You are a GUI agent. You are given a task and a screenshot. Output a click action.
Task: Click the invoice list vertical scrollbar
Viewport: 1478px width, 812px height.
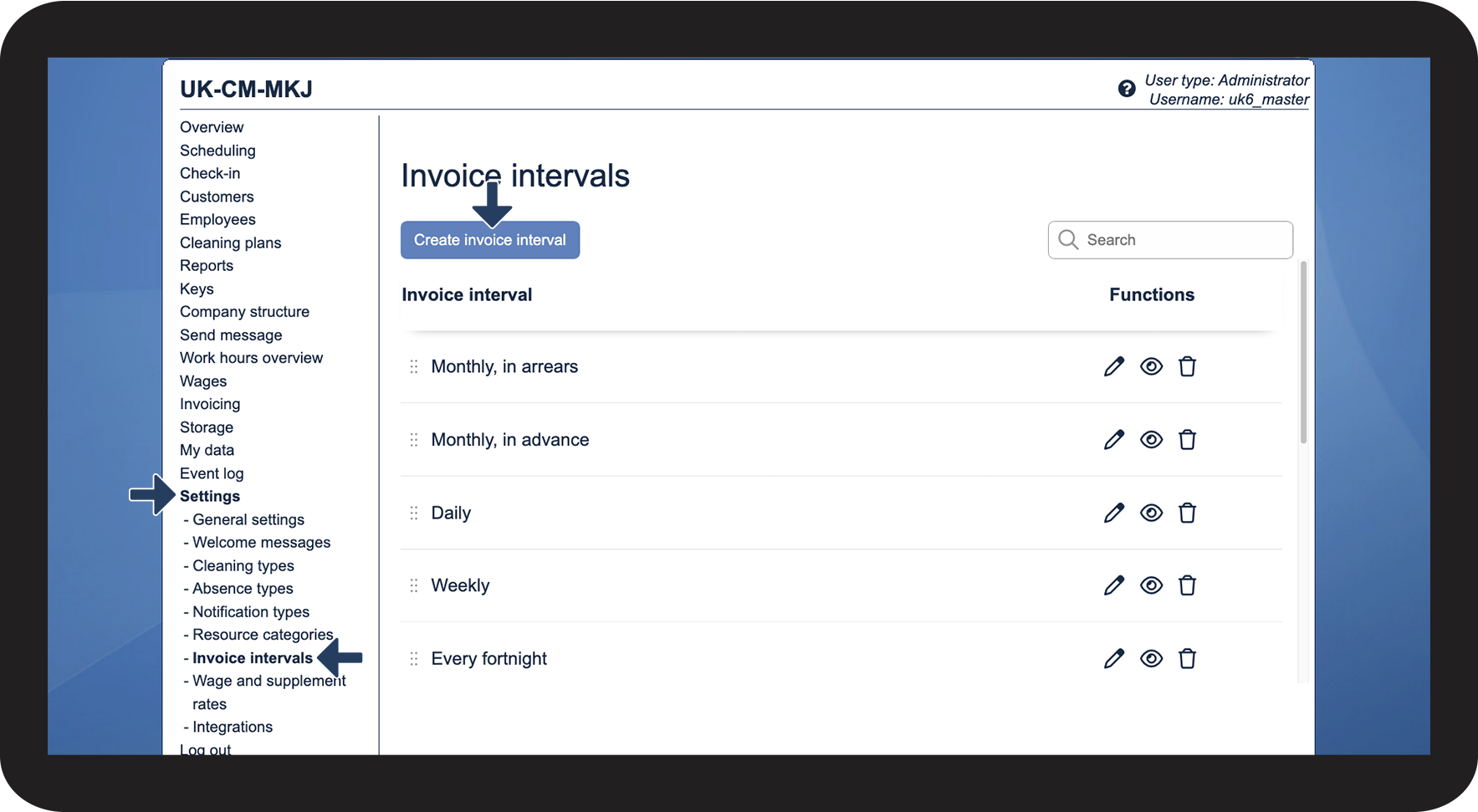(x=1303, y=353)
